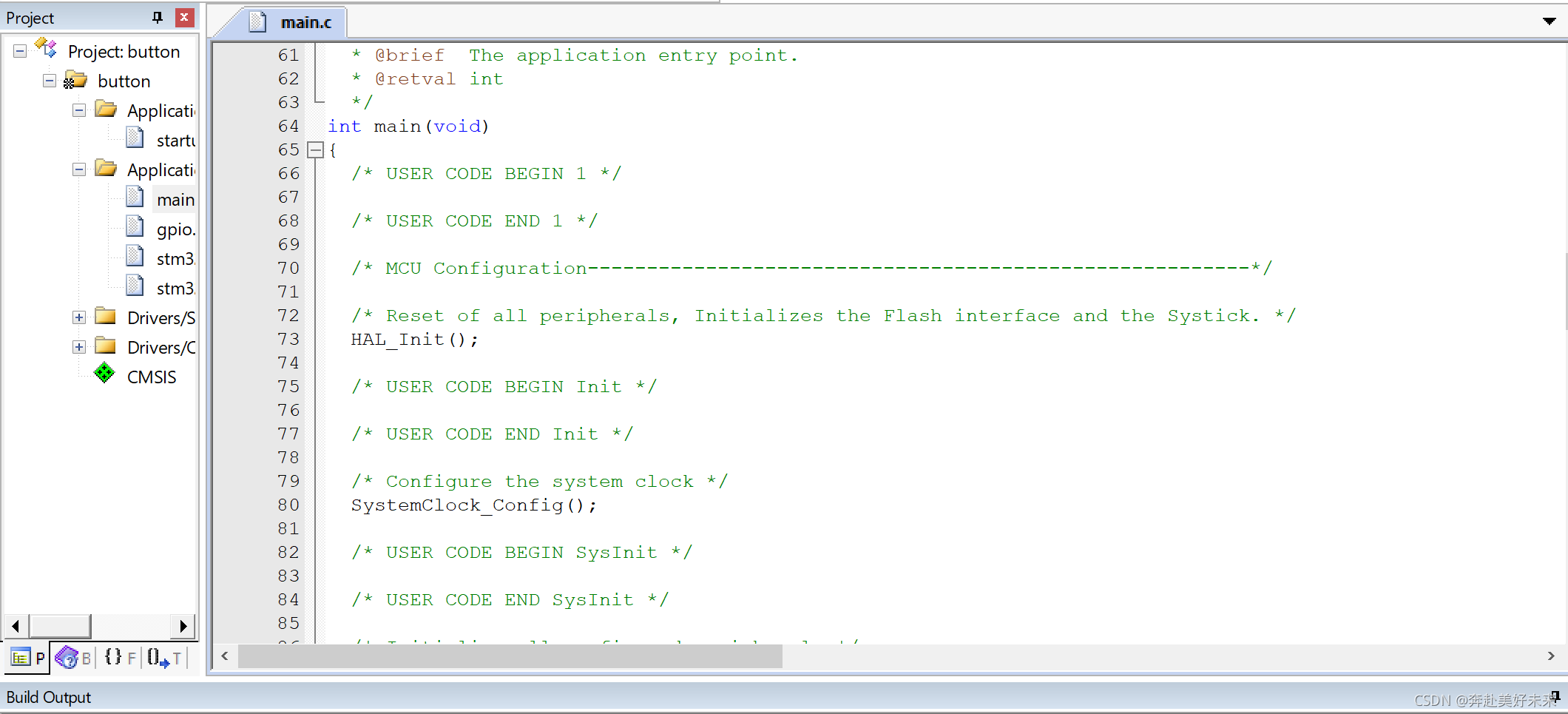The height and width of the screenshot is (714, 1568).
Task: Collapse the main function fold at line 65
Action: [316, 149]
